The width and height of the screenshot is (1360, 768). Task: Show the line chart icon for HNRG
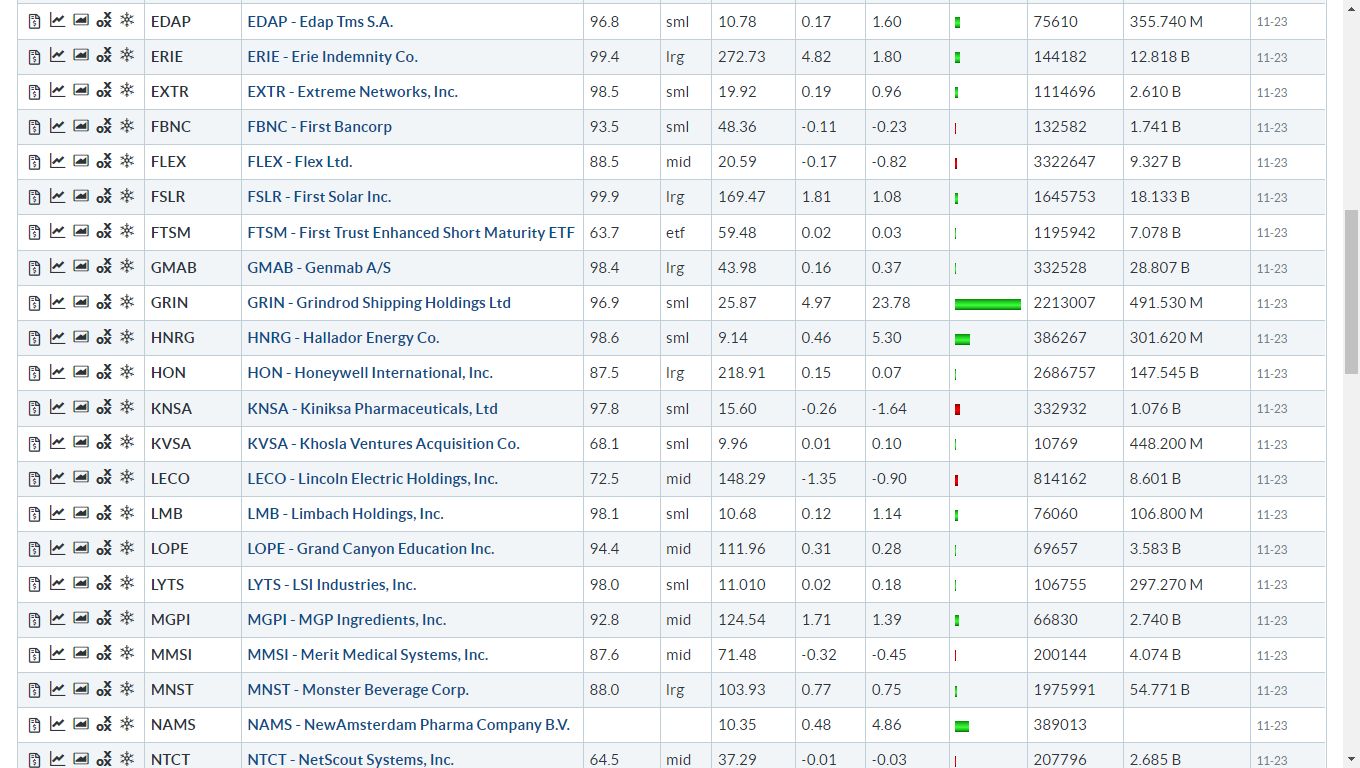click(x=57, y=337)
